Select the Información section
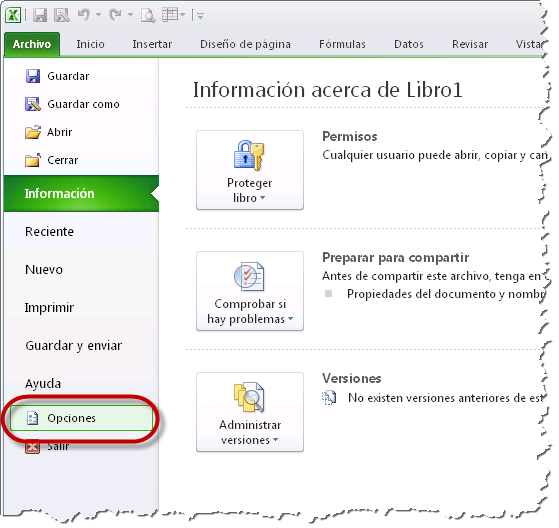559x528 pixels. pos(81,194)
